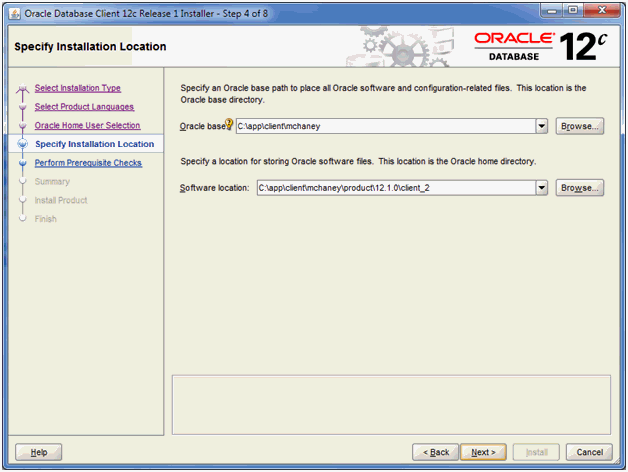Viewport: 628px width, 472px height.
Task: Go to Perform Prerequisite Checks step
Action: pos(88,163)
